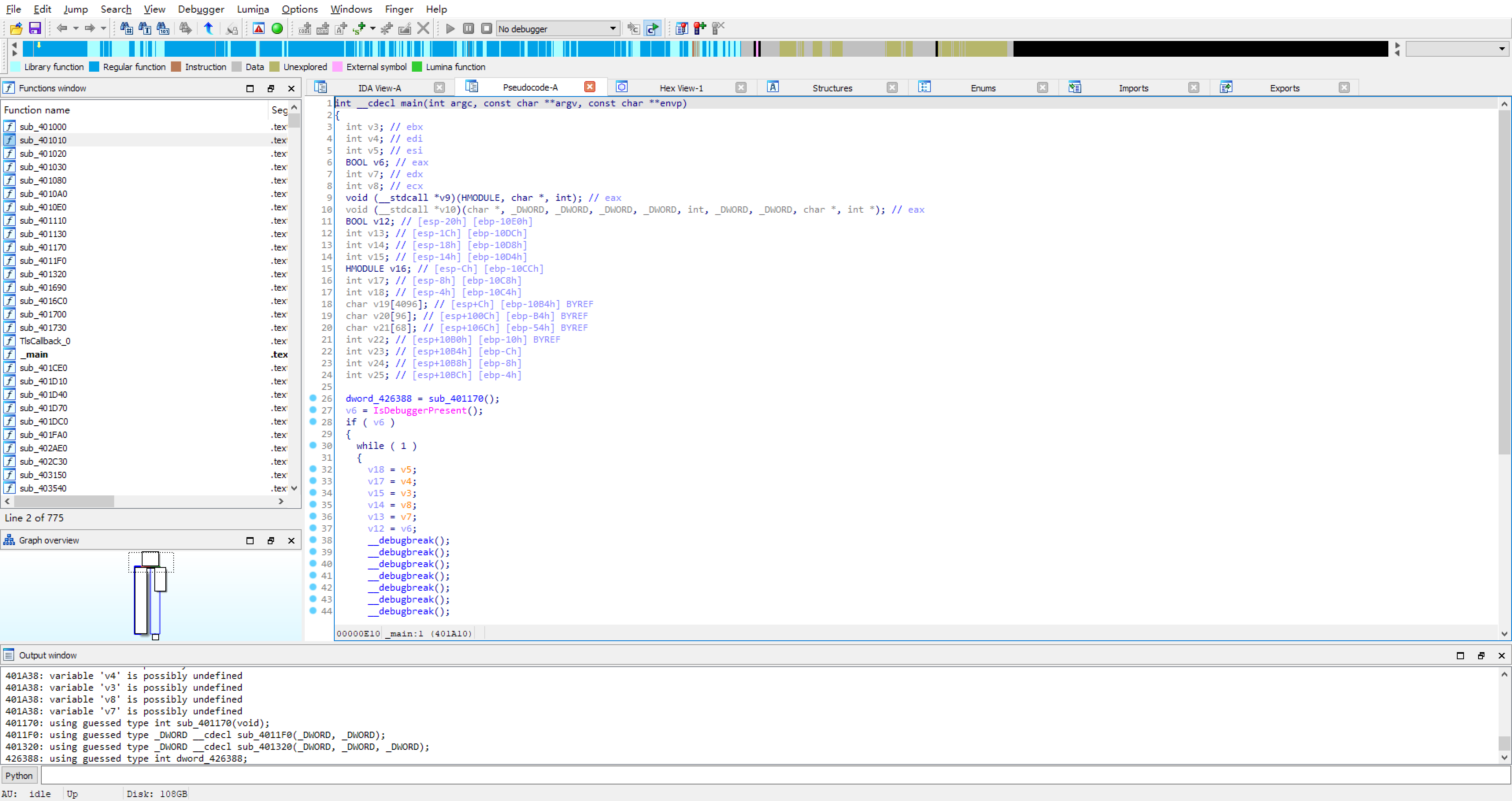Pause the process with the pause icon

tap(469, 28)
